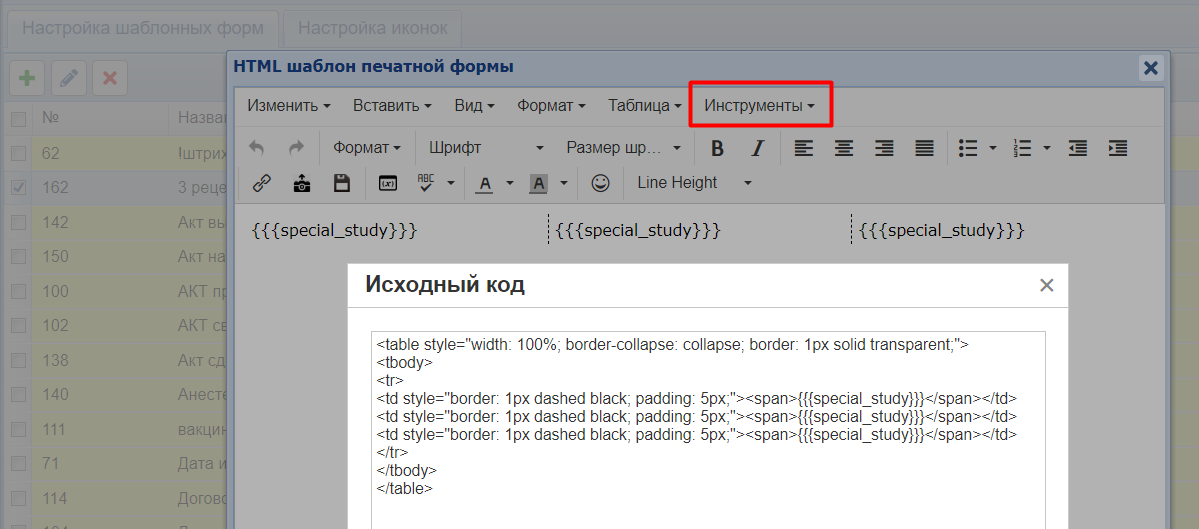Open the Инструменты menu

(x=759, y=105)
